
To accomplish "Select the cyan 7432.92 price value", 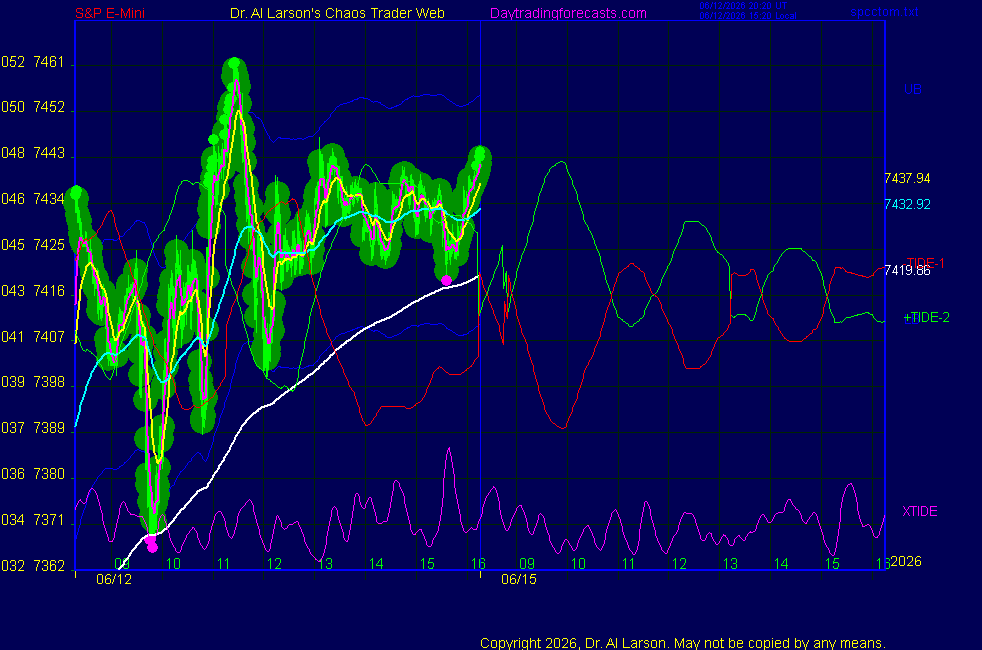I will [x=907, y=204].
